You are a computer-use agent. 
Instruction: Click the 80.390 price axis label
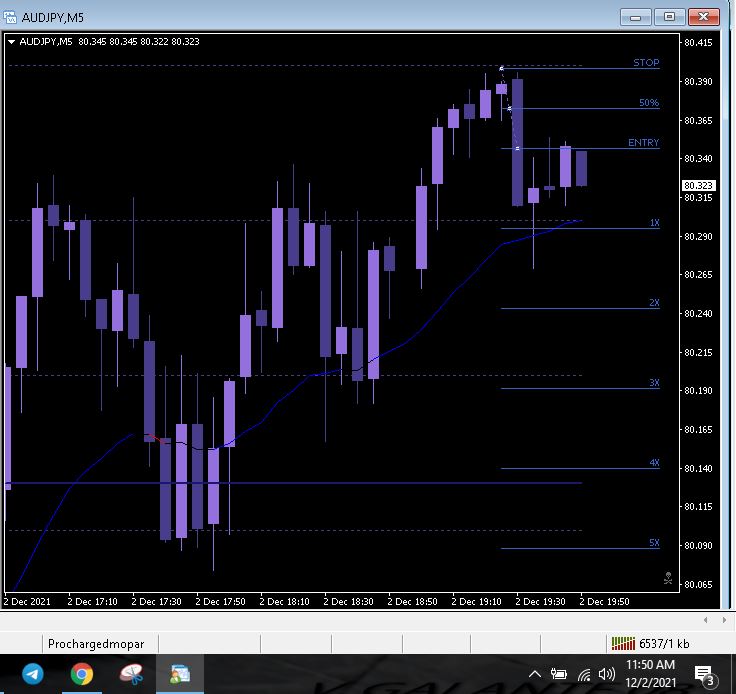click(x=698, y=82)
